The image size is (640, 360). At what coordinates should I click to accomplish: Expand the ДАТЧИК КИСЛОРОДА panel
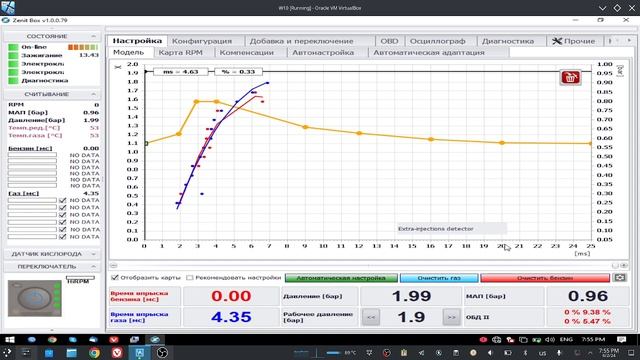[93, 254]
